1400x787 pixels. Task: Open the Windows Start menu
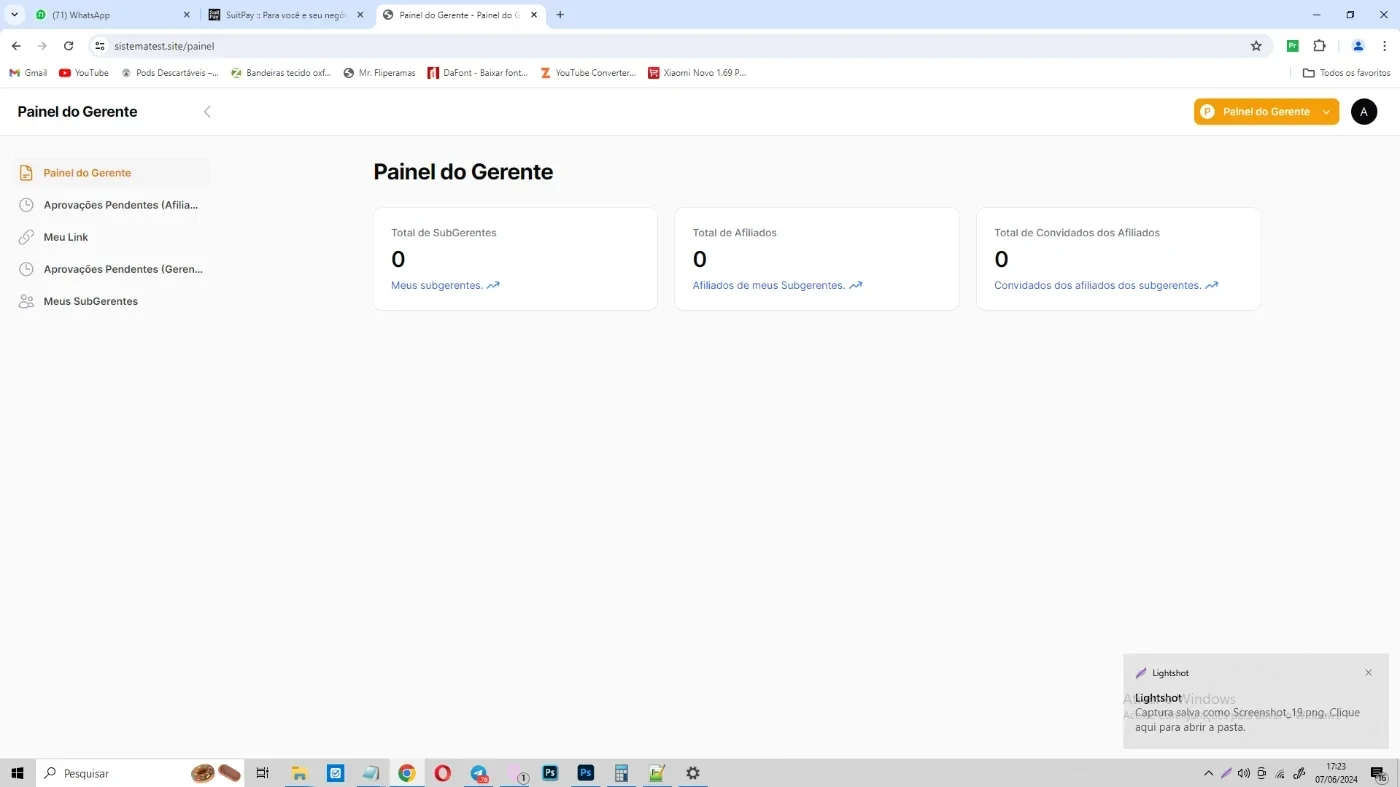pos(17,773)
